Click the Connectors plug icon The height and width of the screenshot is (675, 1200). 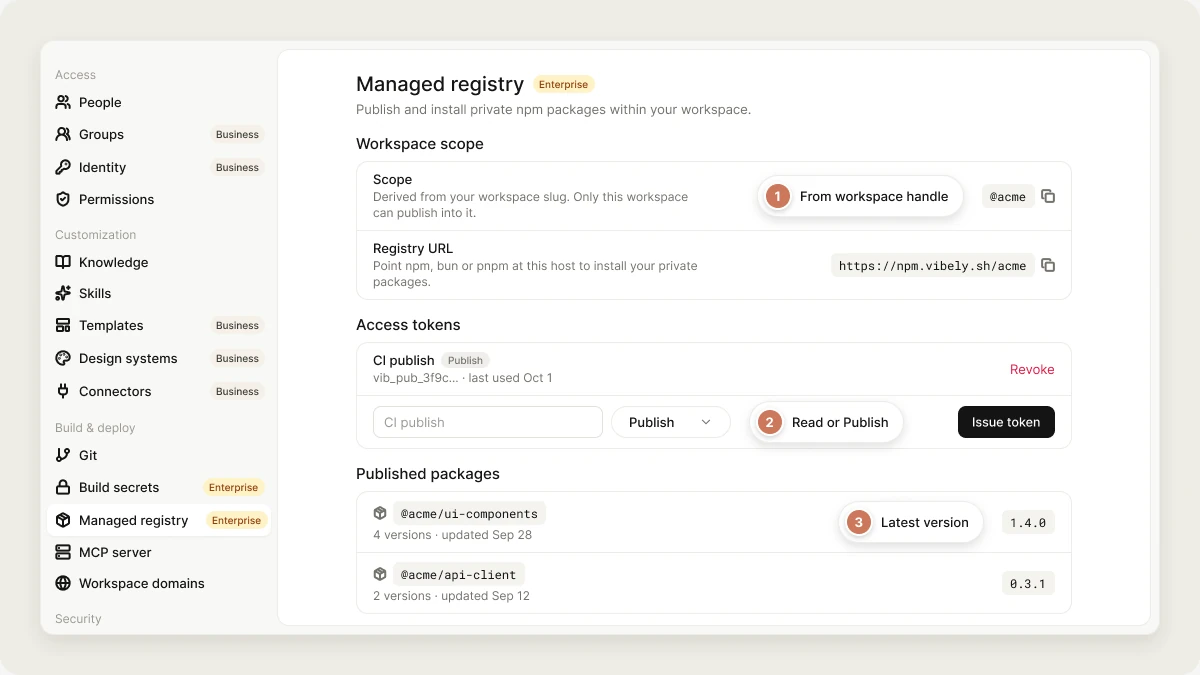(63, 391)
